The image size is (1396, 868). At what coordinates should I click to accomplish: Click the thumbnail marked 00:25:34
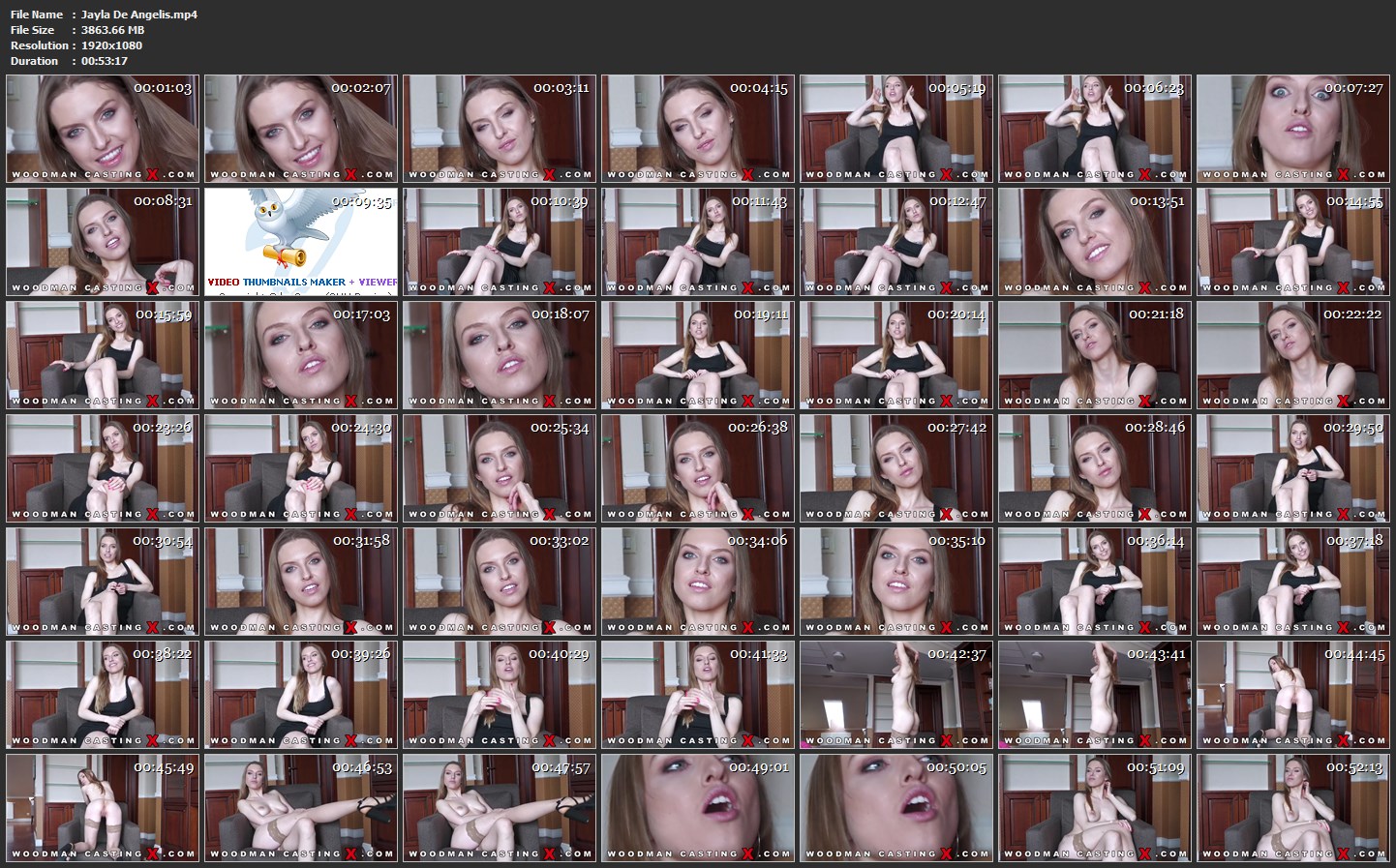coord(500,468)
